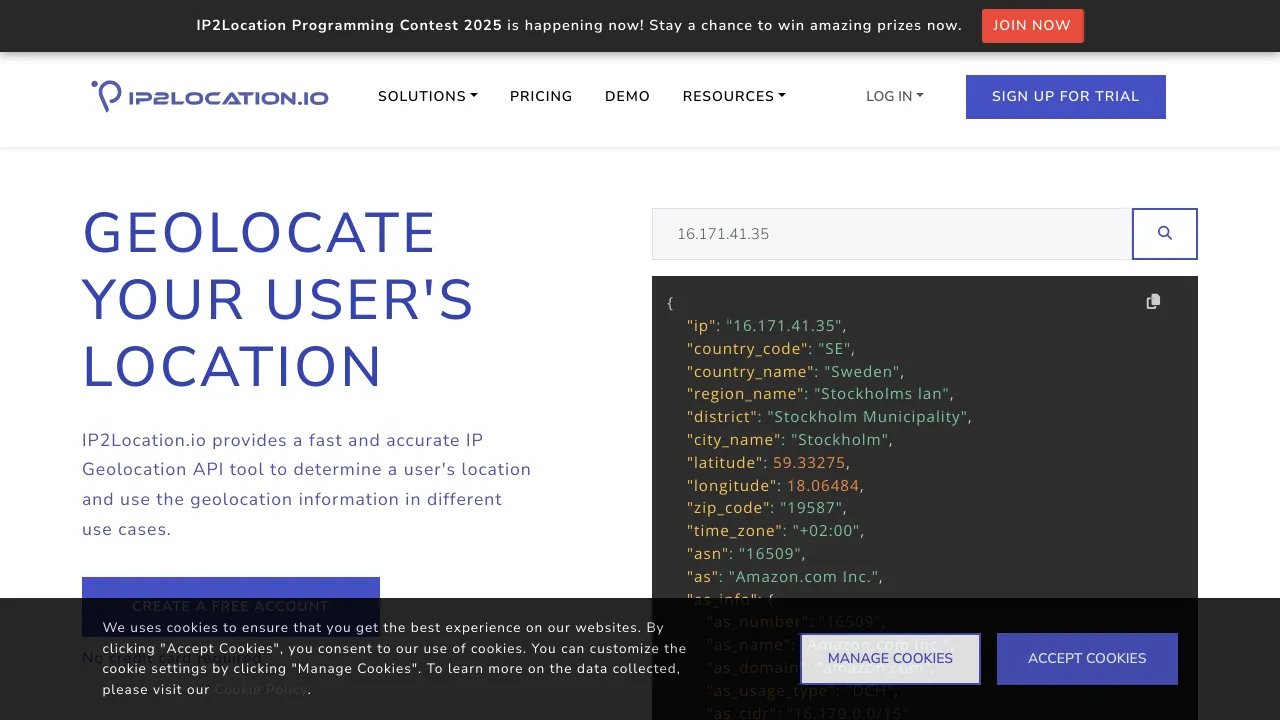Image resolution: width=1280 pixels, height=720 pixels.
Task: Copy the JSON result with the copy icon
Action: point(1153,301)
